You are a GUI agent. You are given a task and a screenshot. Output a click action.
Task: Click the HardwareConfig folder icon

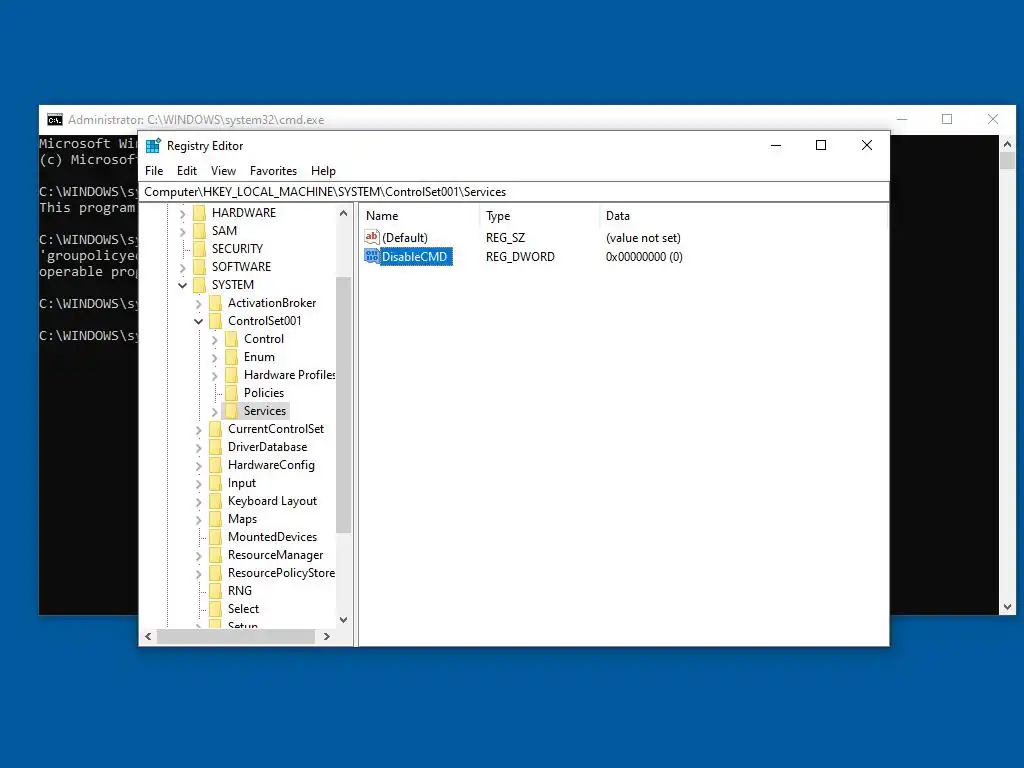coord(216,464)
